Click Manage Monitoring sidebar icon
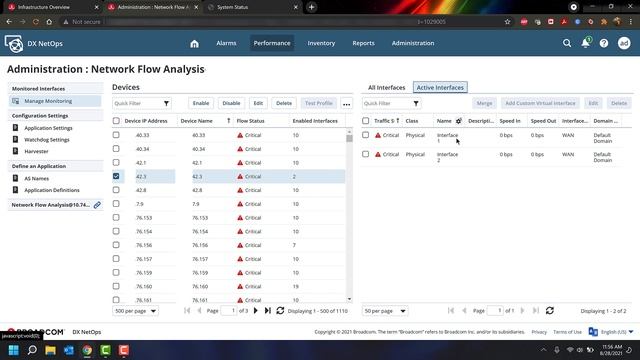The height and width of the screenshot is (360, 640). coord(16,101)
